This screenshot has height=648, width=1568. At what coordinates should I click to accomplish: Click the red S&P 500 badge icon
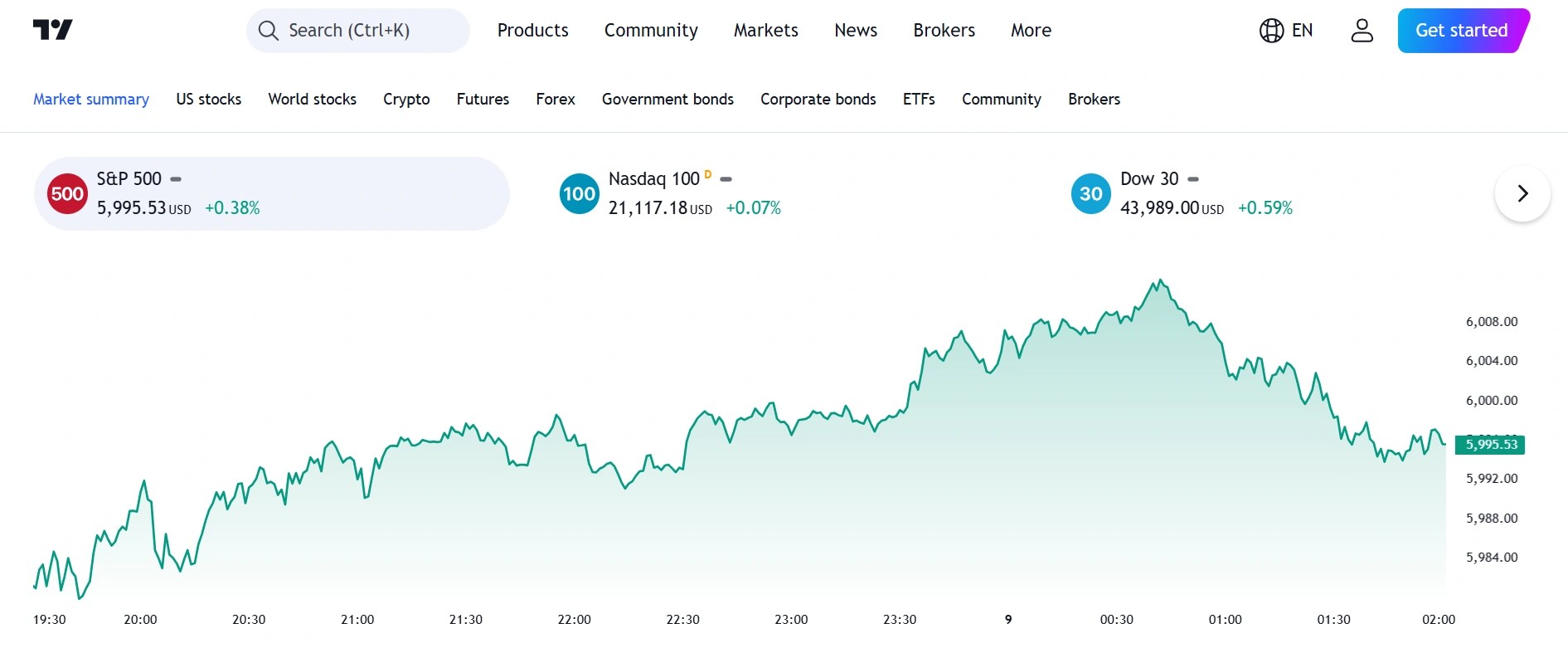(x=67, y=193)
